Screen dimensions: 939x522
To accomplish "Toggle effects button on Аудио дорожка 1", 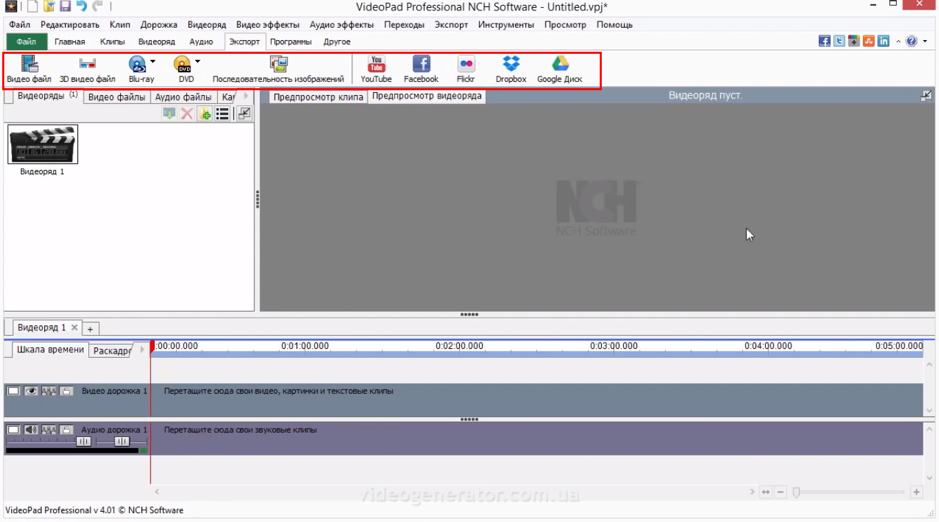I will (x=49, y=430).
